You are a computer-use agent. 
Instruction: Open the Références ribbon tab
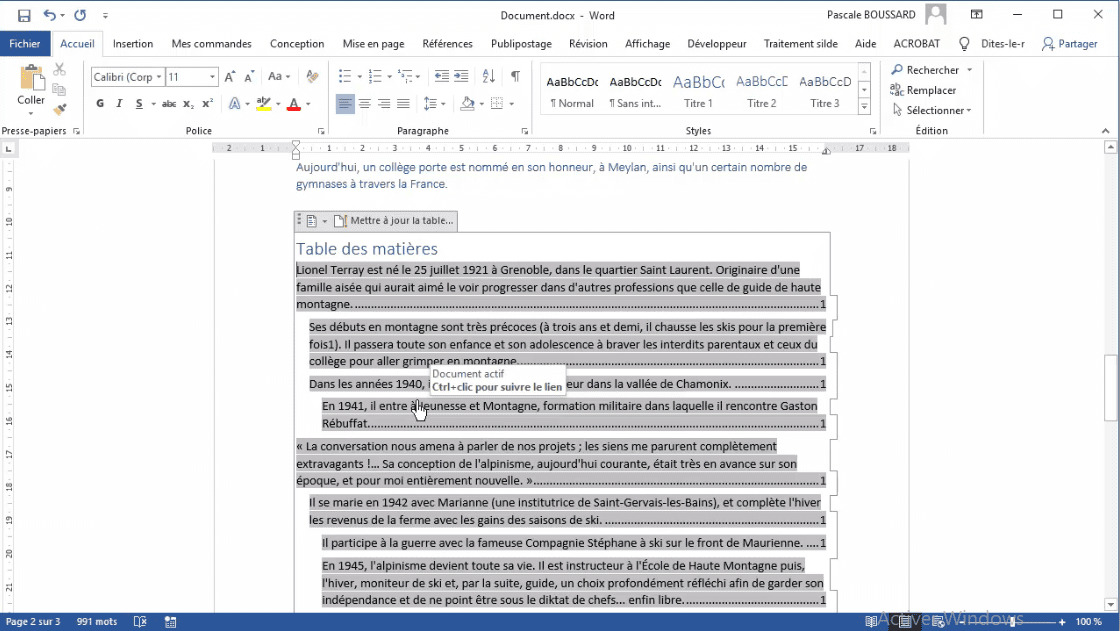click(x=447, y=44)
